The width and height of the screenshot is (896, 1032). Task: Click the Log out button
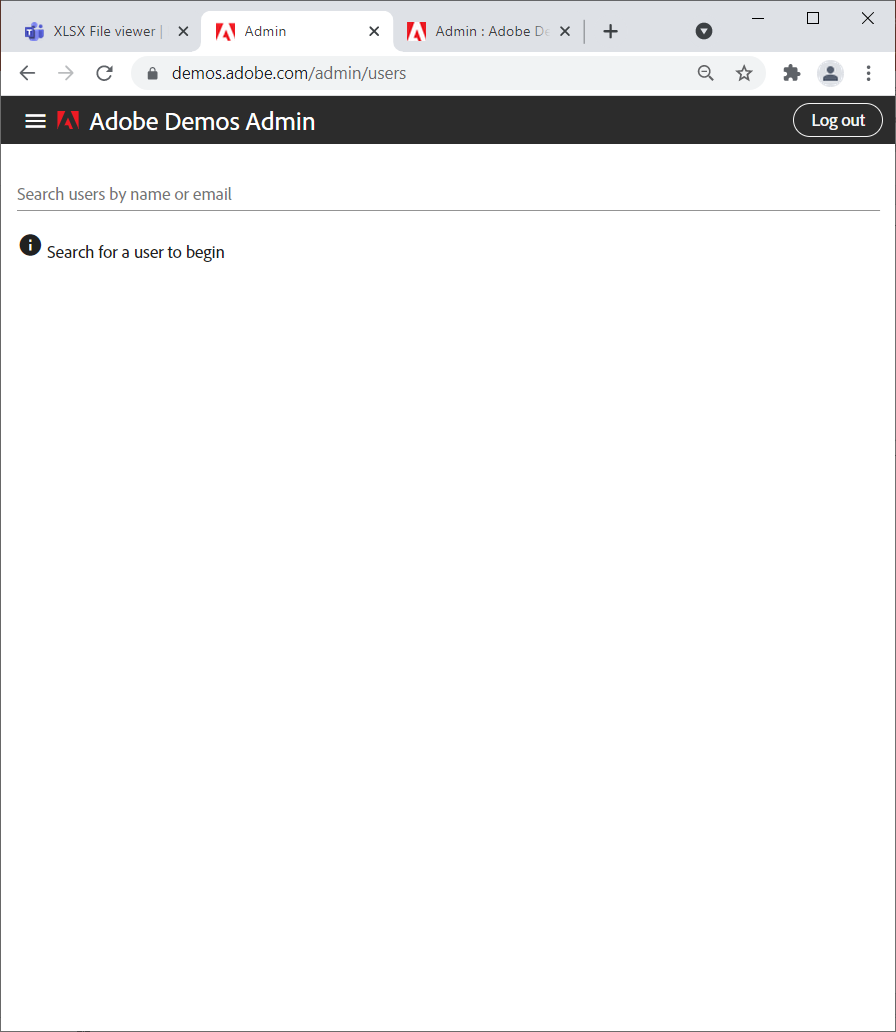[837, 120]
